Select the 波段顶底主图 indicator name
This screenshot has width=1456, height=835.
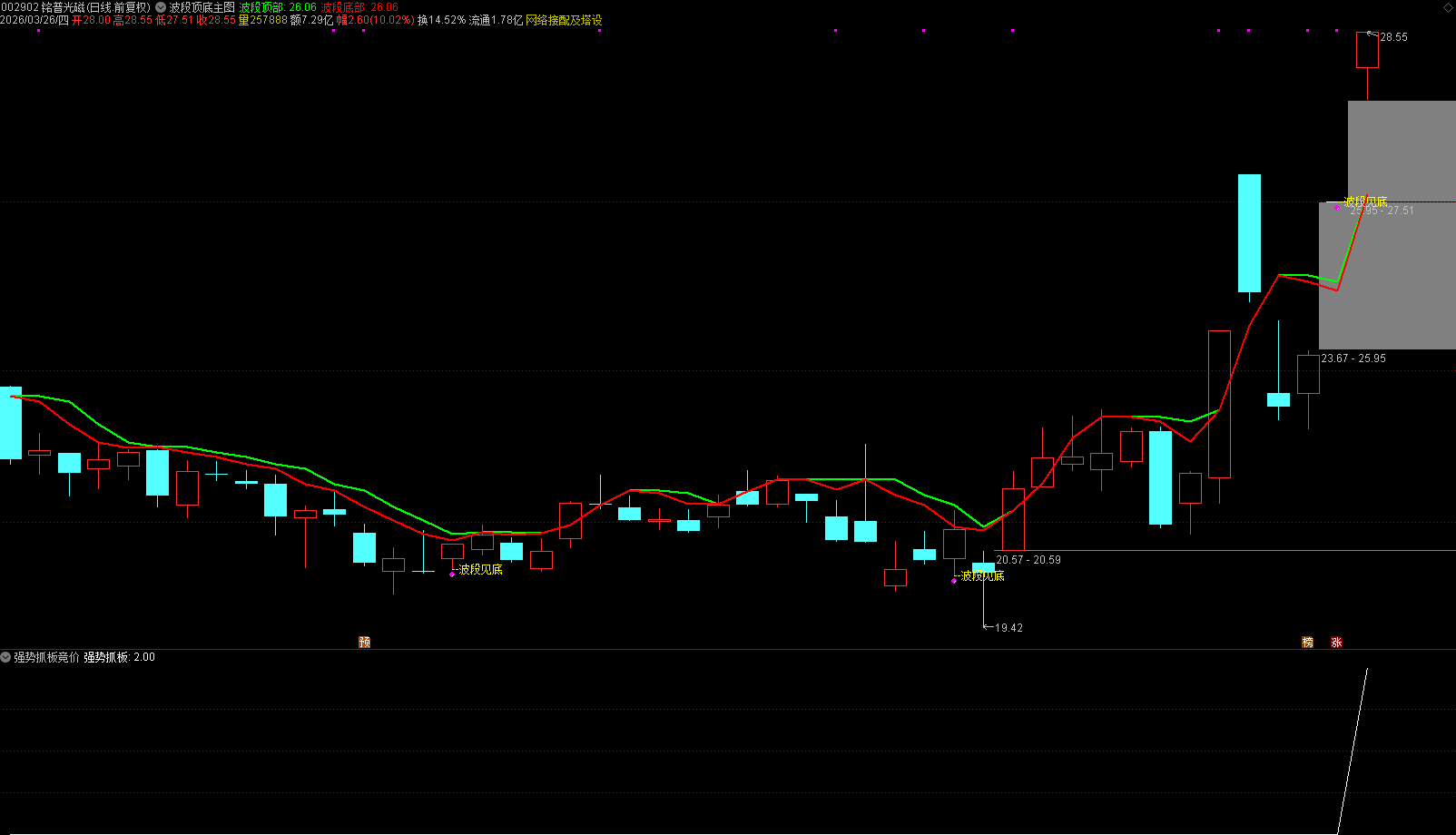(x=202, y=7)
